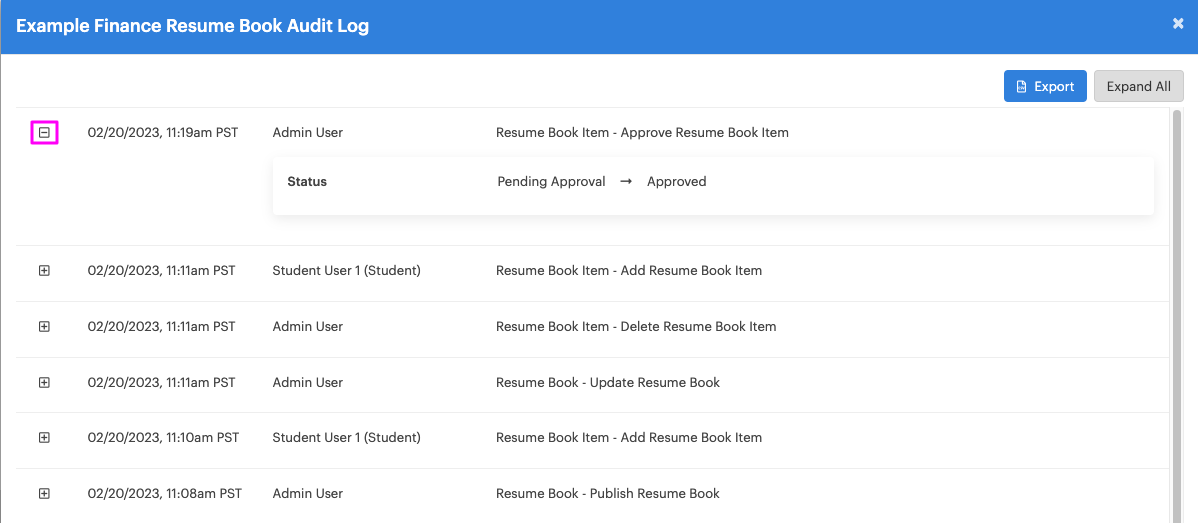Click the 'Example Finance Resume Book Audit Log' title

coord(193,27)
